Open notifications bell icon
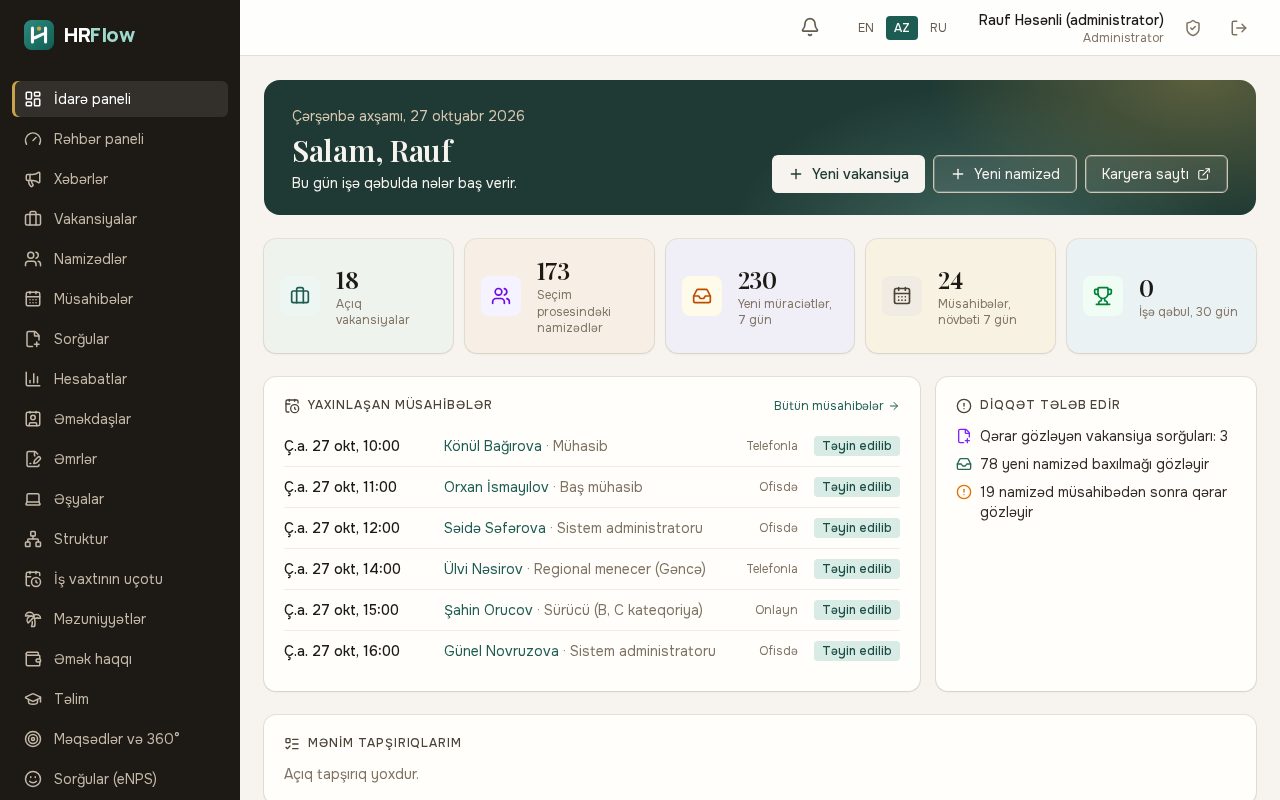Screen dimensions: 1280x800 (810, 28)
